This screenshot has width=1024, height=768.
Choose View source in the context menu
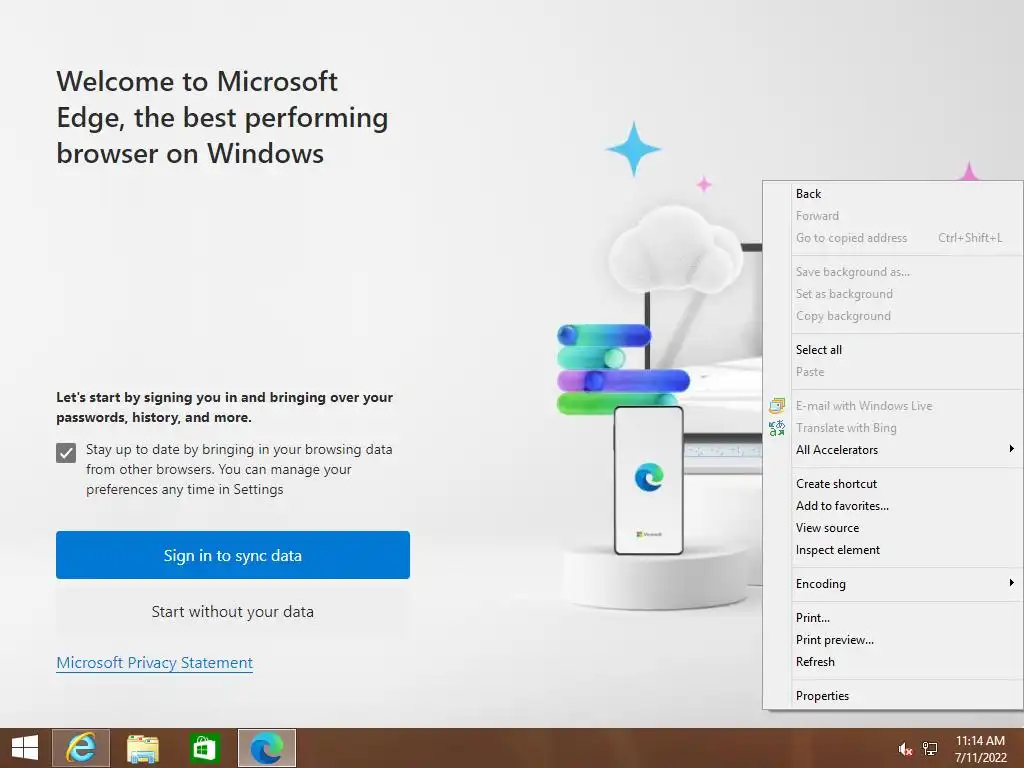[x=893, y=528]
